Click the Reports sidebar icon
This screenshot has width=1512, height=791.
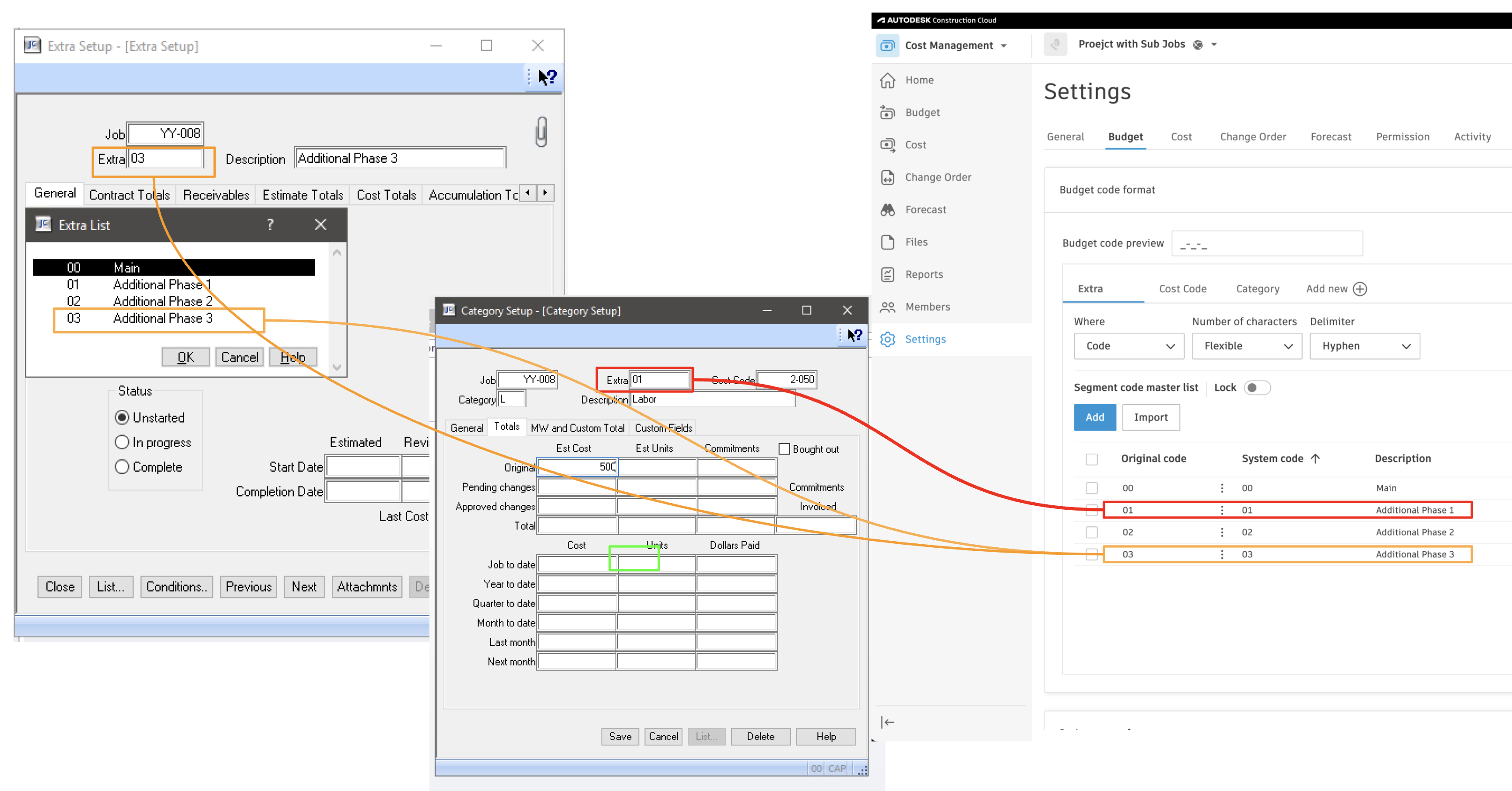(x=887, y=274)
